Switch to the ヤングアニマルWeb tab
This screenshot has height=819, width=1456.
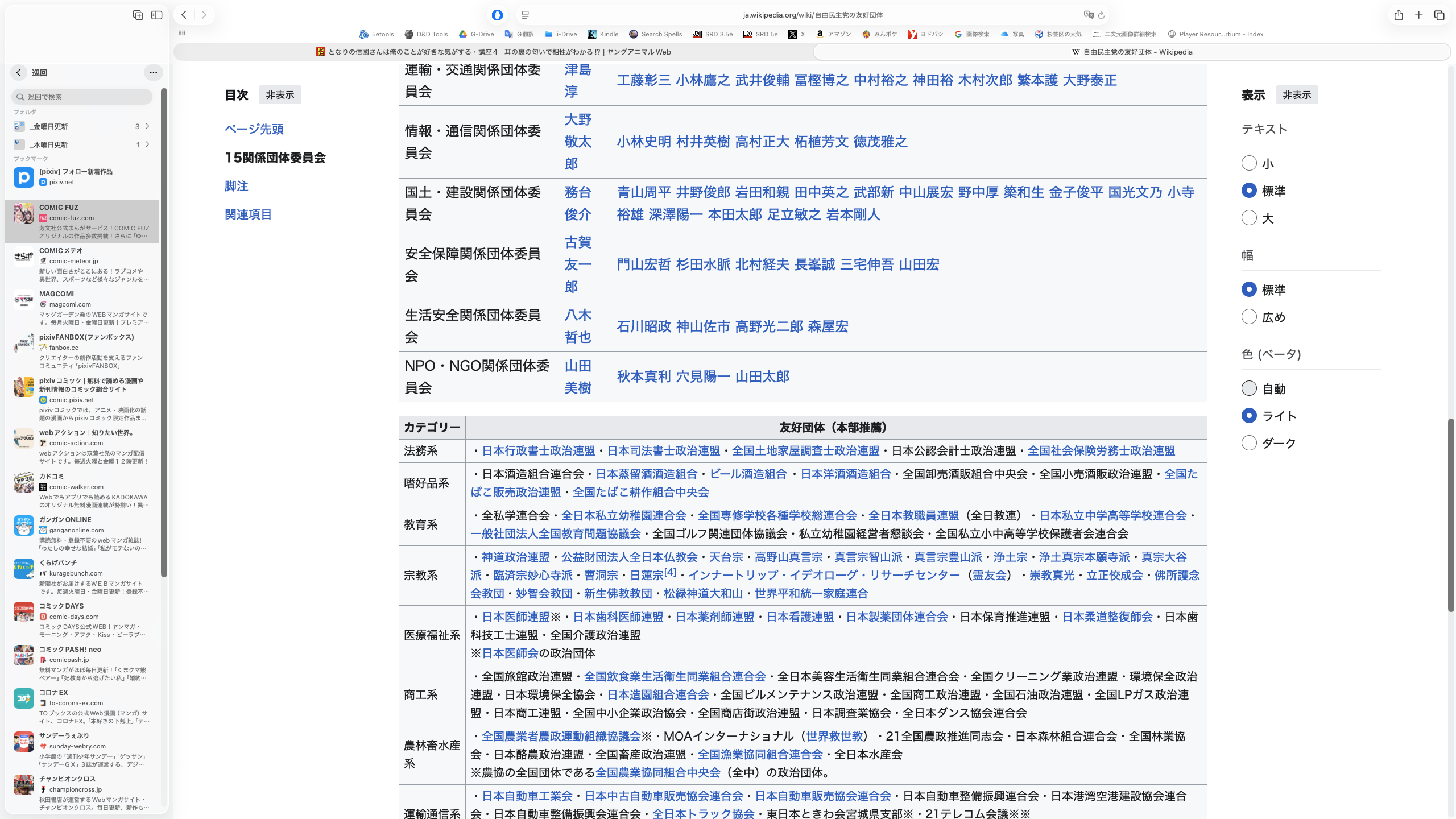click(493, 52)
